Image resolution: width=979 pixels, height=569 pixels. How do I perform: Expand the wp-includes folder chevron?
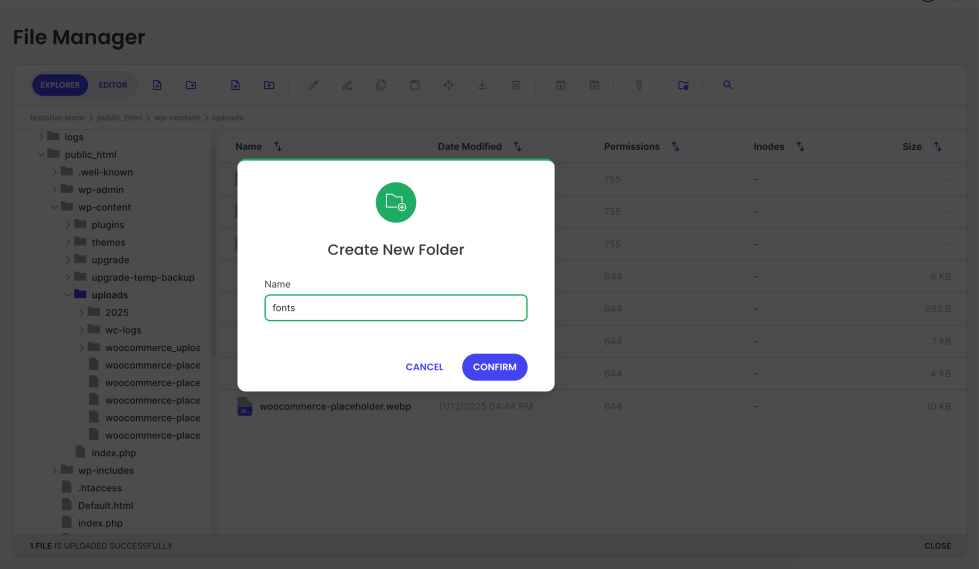pyautogui.click(x=55, y=470)
